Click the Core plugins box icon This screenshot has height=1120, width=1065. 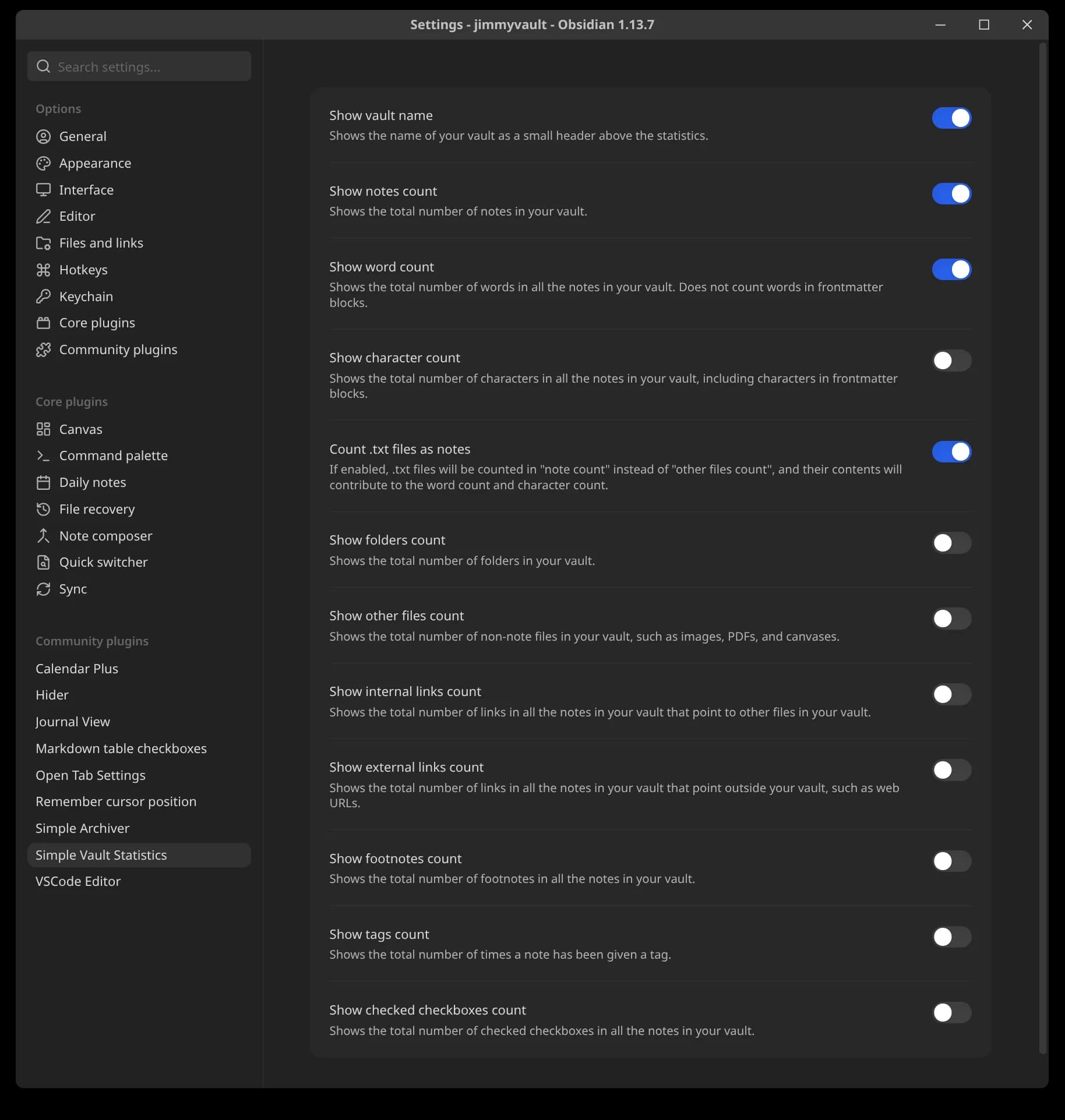(44, 323)
